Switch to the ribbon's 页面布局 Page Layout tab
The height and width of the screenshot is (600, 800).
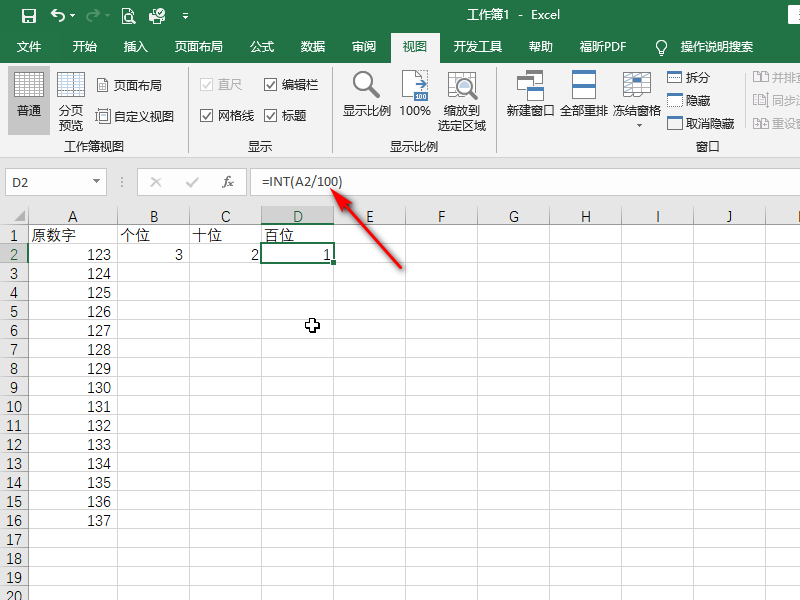[199, 47]
